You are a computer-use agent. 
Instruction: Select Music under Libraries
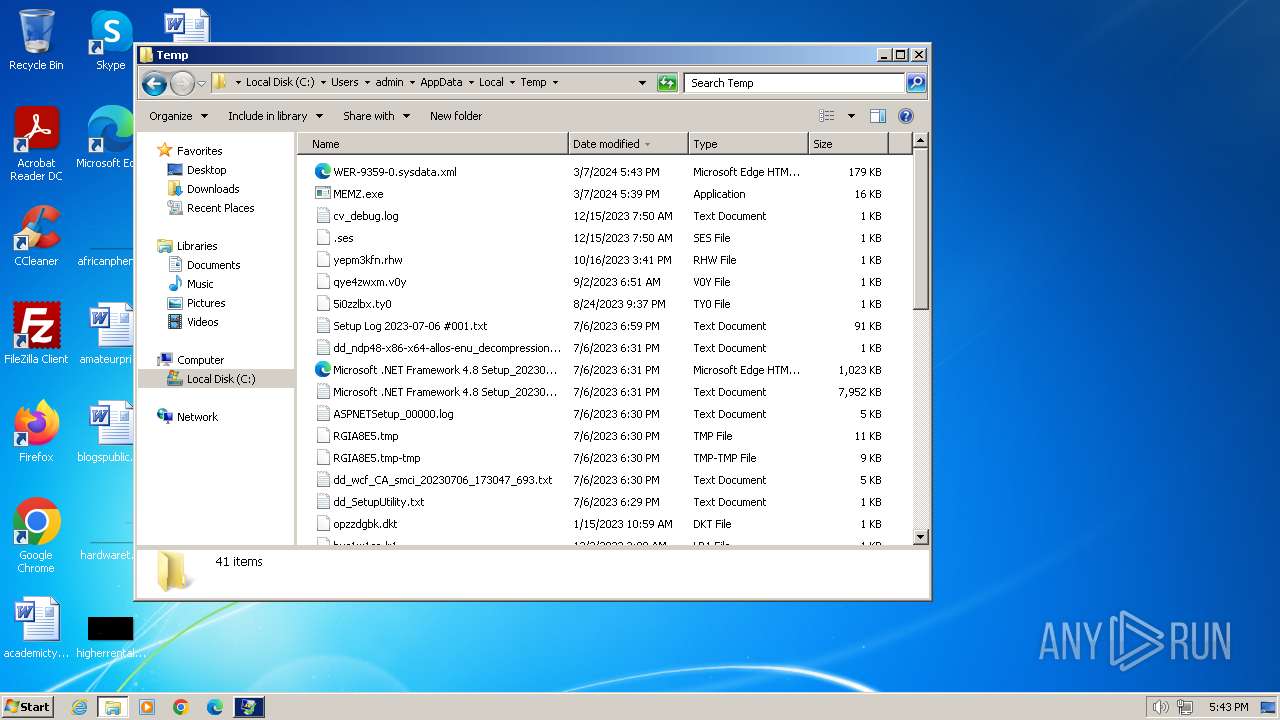click(200, 284)
